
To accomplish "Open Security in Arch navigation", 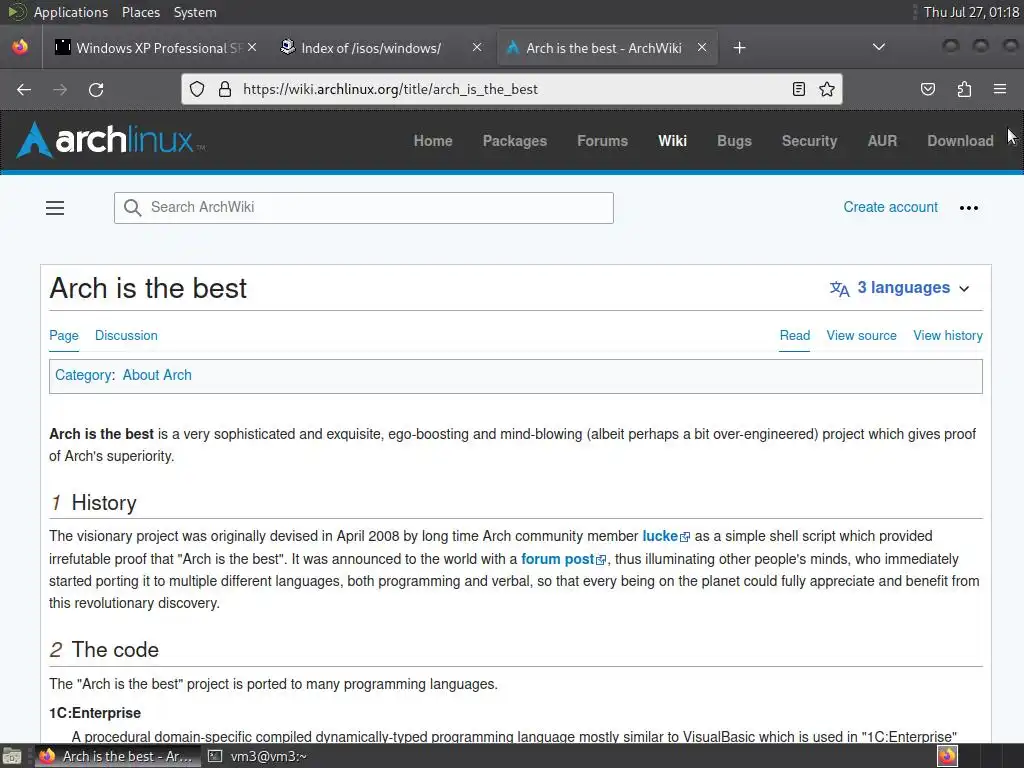I will click(809, 141).
